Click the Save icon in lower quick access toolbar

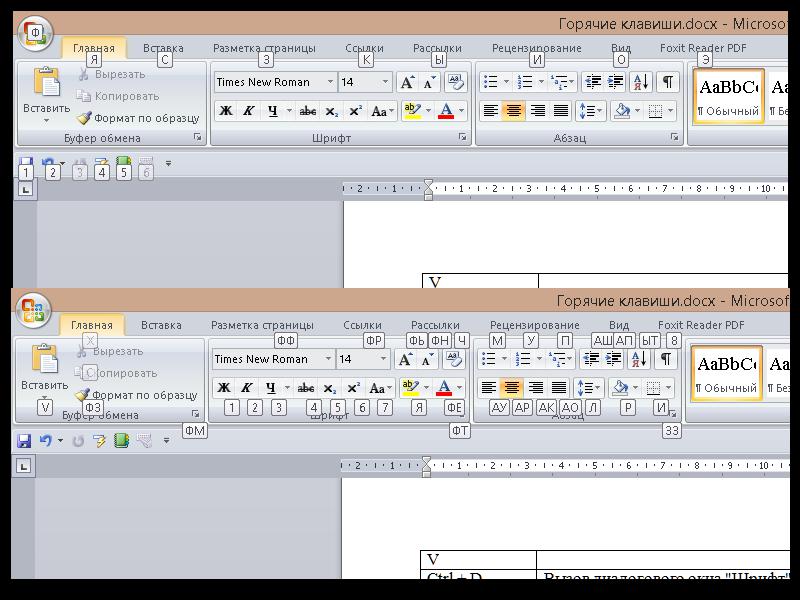tap(23, 440)
